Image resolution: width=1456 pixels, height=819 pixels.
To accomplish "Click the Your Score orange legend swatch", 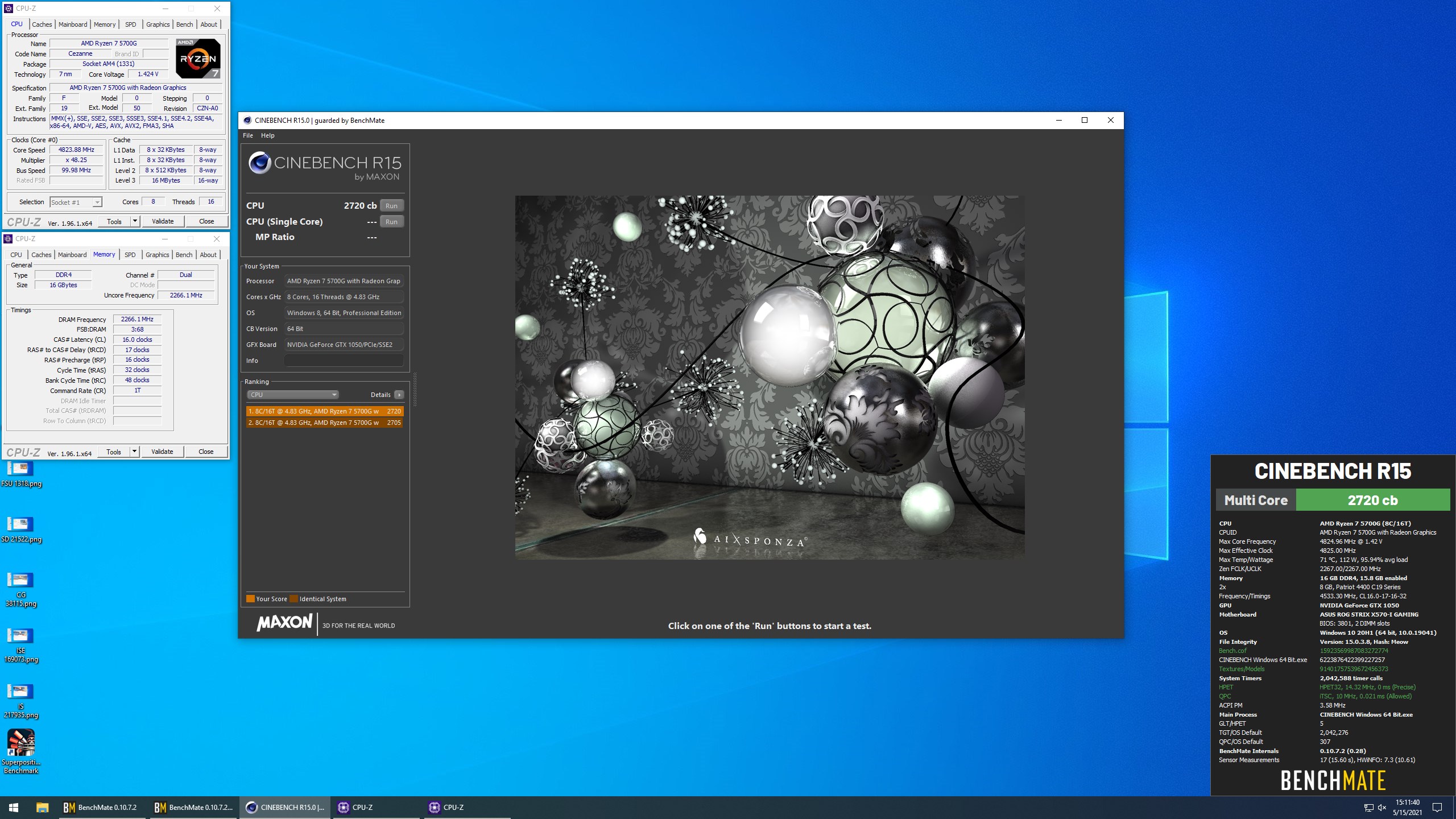I will click(x=250, y=598).
